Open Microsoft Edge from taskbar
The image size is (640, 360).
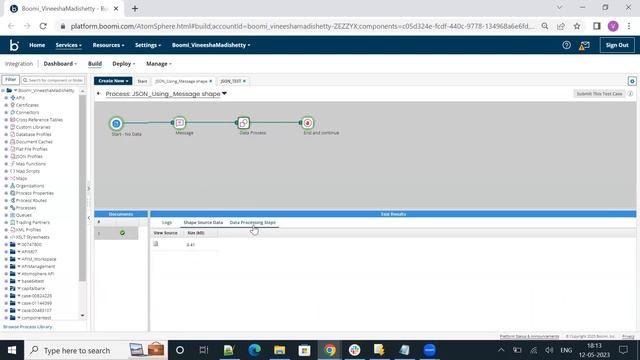[255, 350]
